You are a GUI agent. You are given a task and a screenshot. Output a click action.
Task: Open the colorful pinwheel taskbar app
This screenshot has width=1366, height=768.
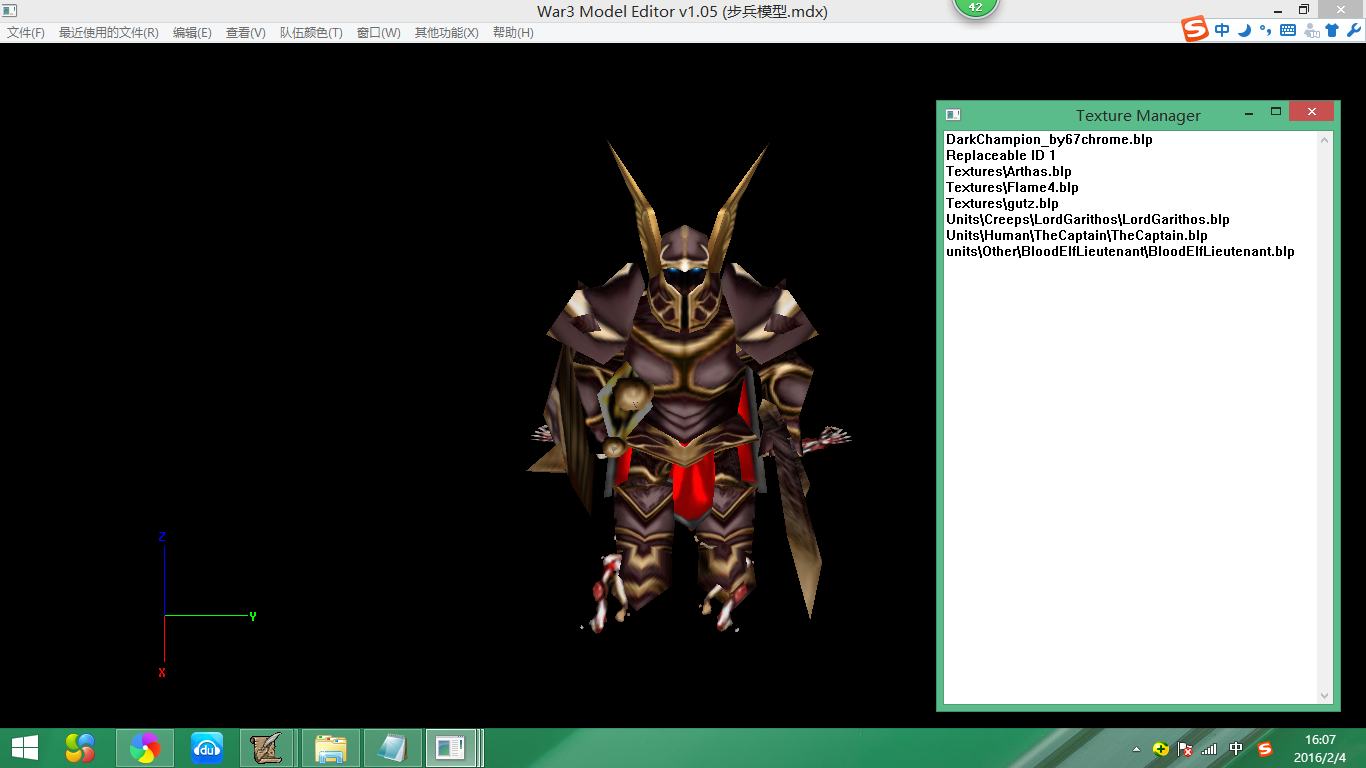(145, 748)
